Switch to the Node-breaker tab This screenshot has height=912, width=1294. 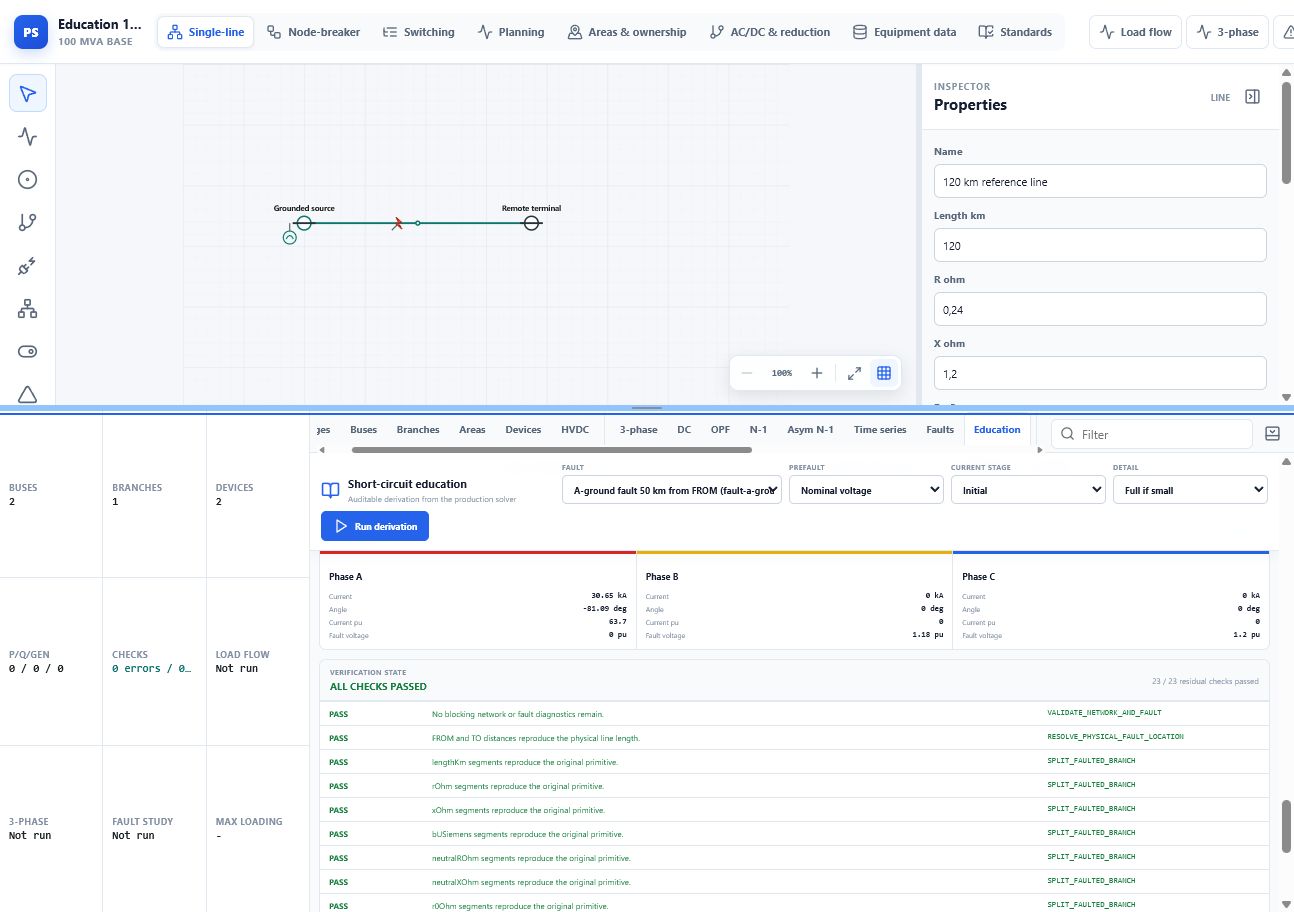point(314,32)
